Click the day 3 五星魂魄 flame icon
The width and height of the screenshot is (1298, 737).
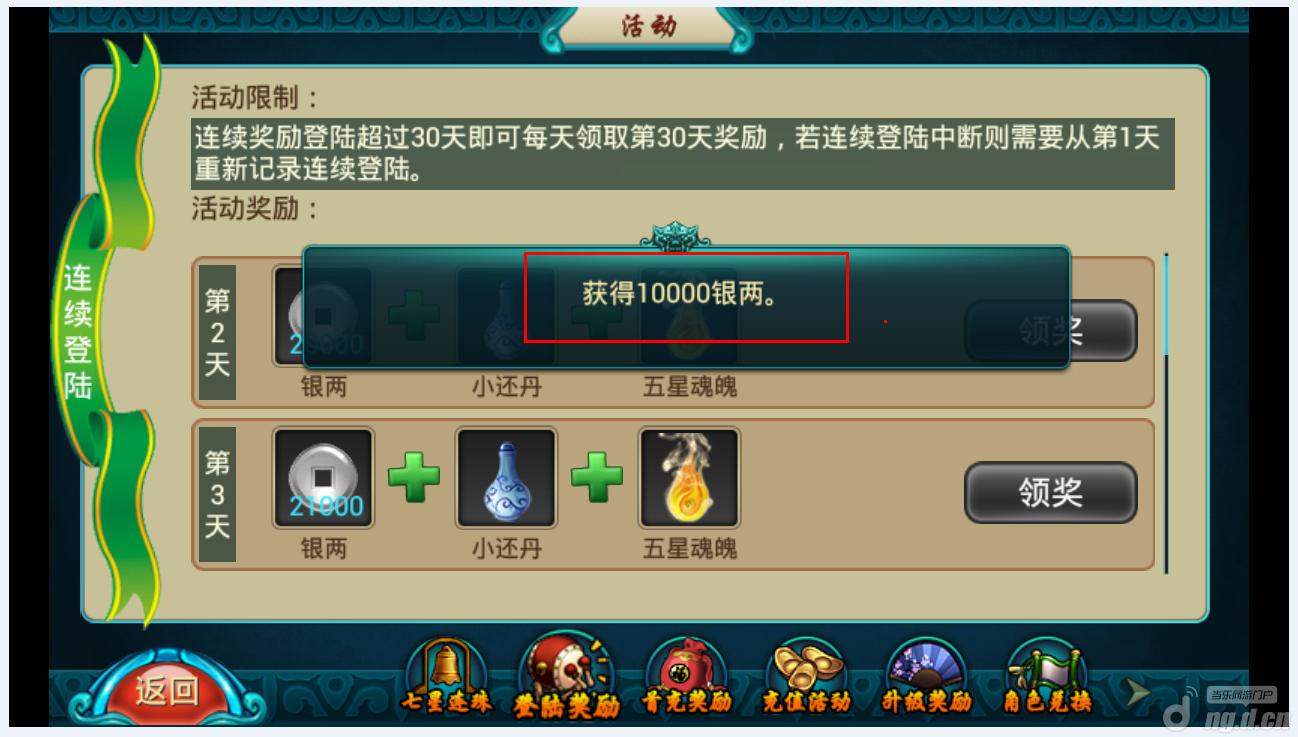click(689, 478)
